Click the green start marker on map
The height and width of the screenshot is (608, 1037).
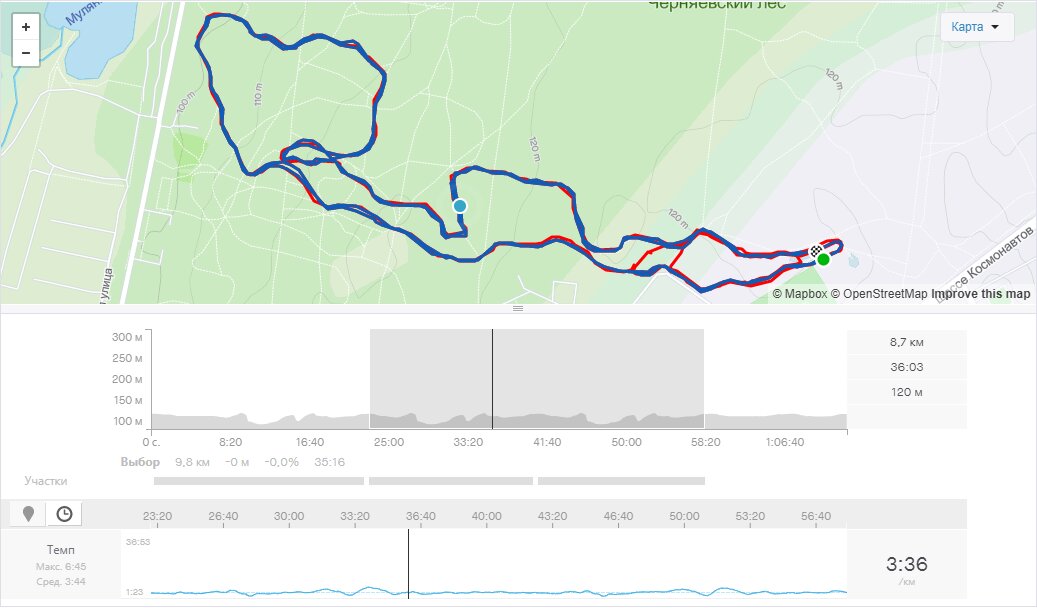pos(823,260)
